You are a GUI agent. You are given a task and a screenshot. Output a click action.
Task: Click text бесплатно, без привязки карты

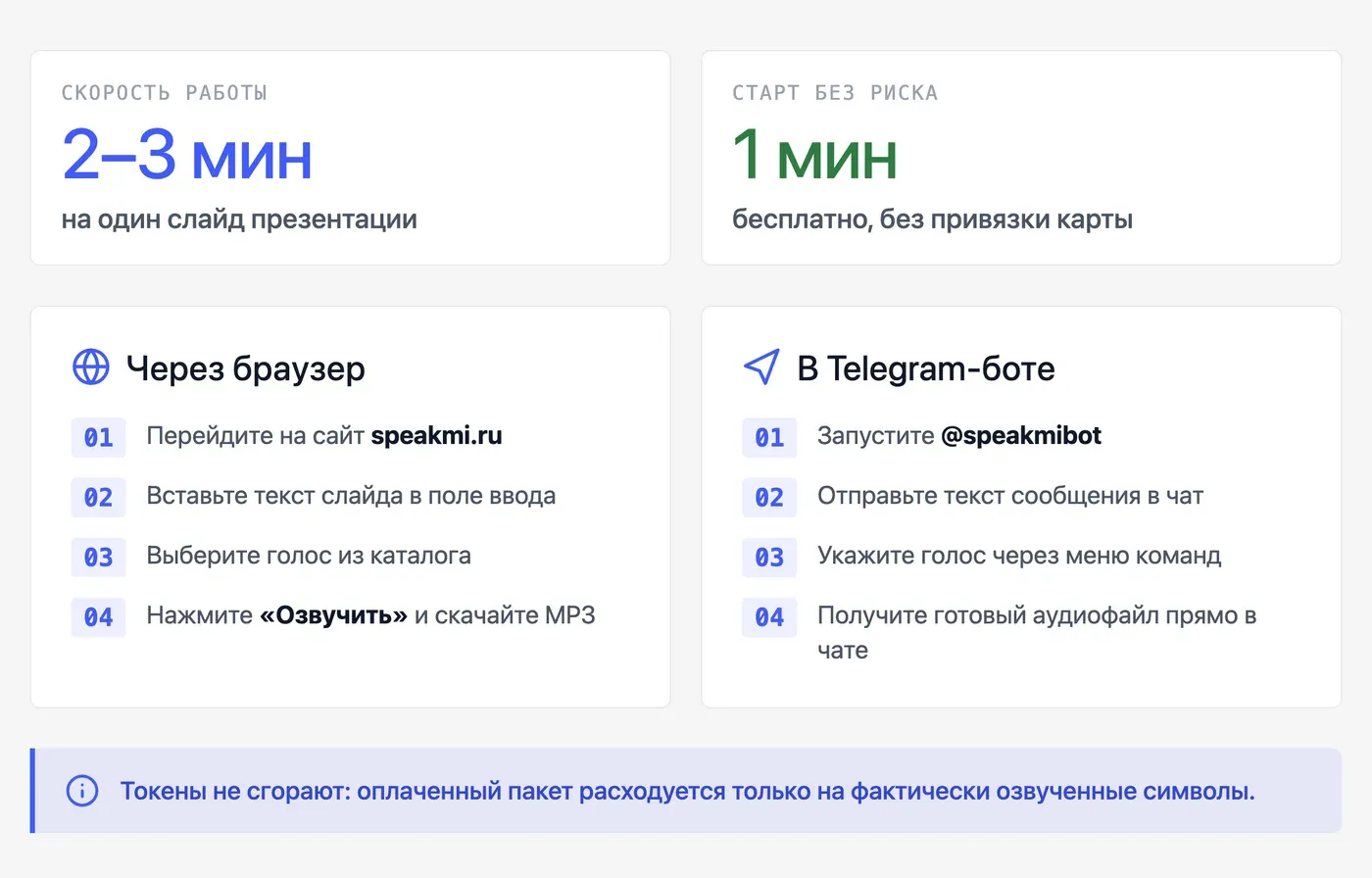point(933,219)
